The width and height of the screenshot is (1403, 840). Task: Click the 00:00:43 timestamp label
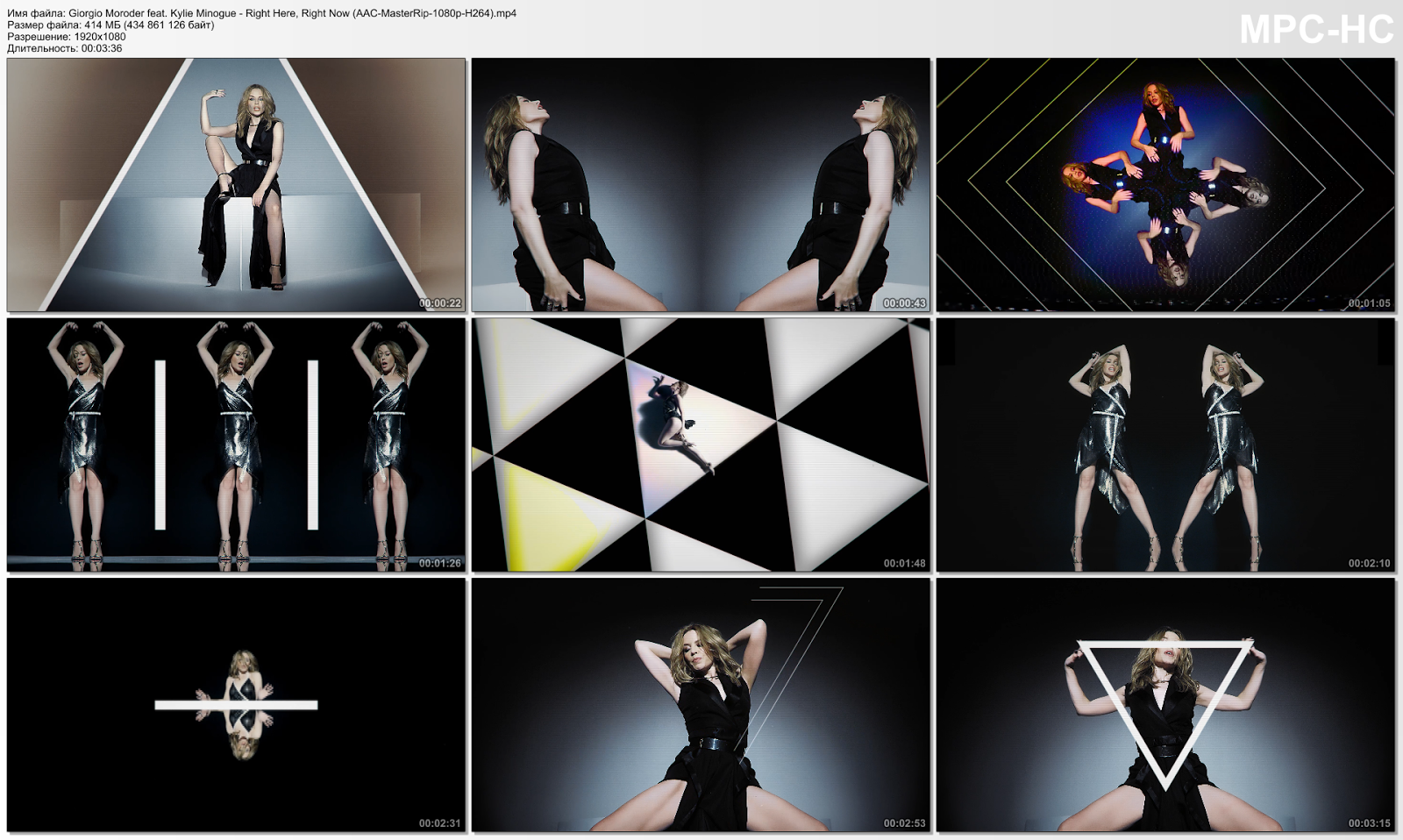pos(905,303)
